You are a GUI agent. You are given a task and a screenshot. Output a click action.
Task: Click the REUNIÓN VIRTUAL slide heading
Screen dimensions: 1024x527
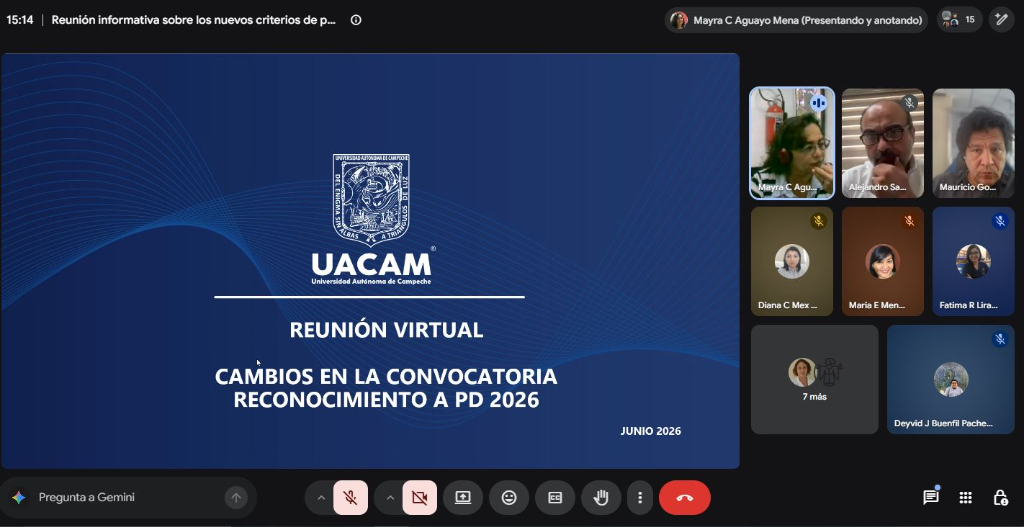[386, 330]
